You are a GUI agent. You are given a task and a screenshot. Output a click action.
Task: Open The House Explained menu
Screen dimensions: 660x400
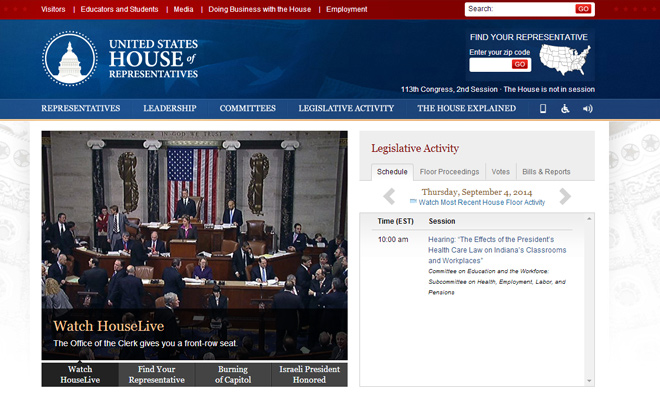click(466, 108)
